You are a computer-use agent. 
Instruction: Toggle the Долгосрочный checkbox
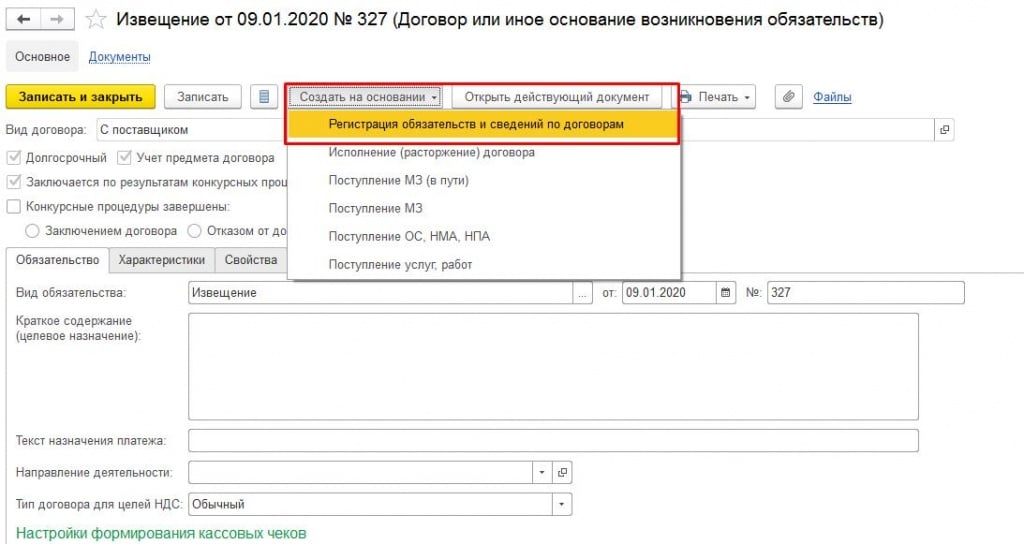pyautogui.click(x=13, y=157)
